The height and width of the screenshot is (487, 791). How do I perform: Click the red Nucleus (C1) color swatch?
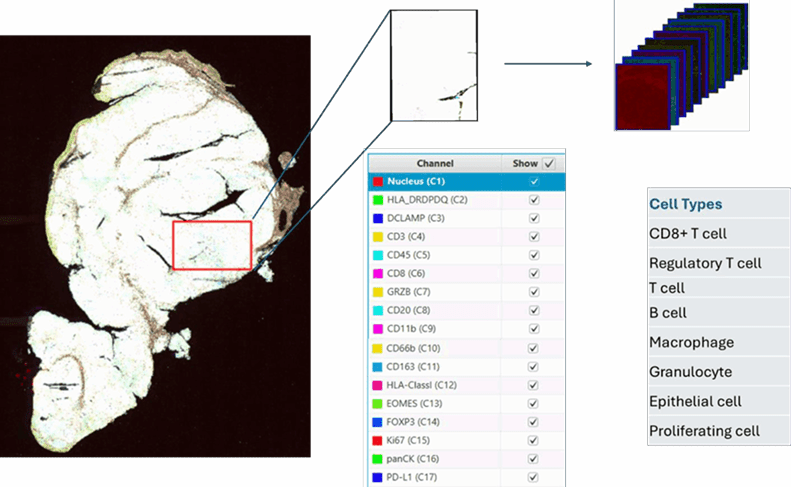(377, 182)
